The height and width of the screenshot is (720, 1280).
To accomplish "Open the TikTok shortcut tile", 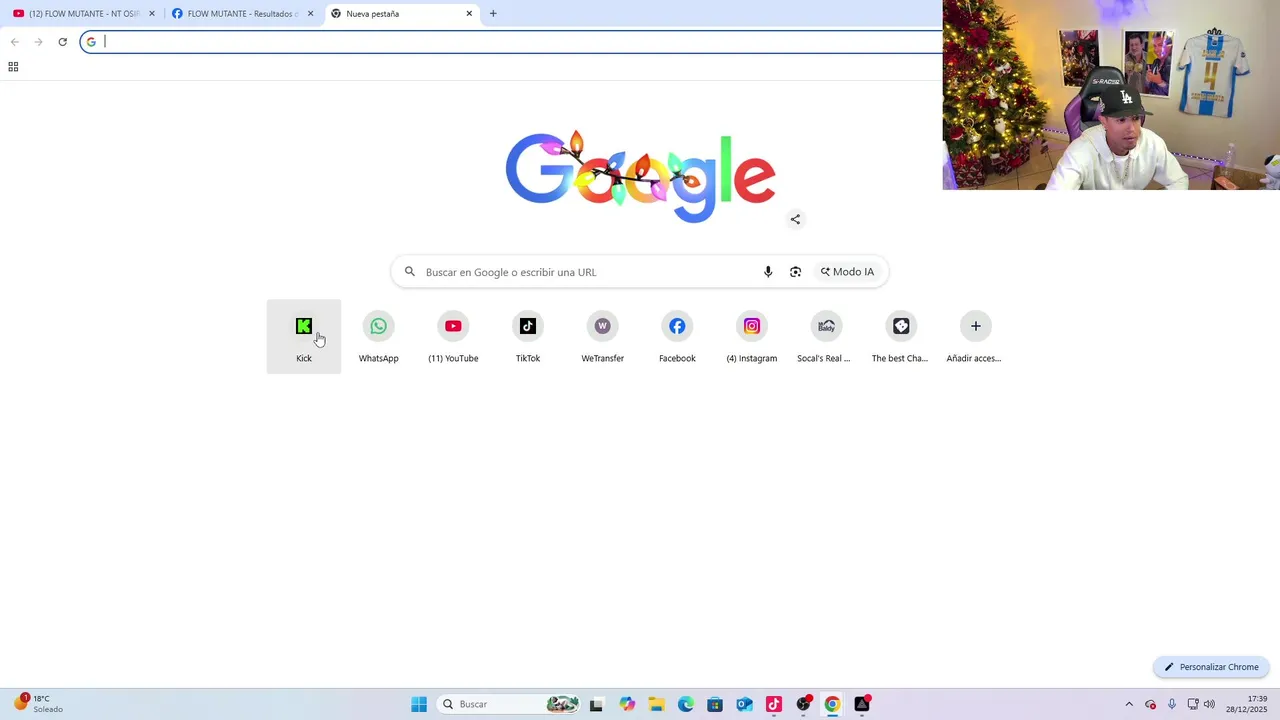I will (x=528, y=337).
